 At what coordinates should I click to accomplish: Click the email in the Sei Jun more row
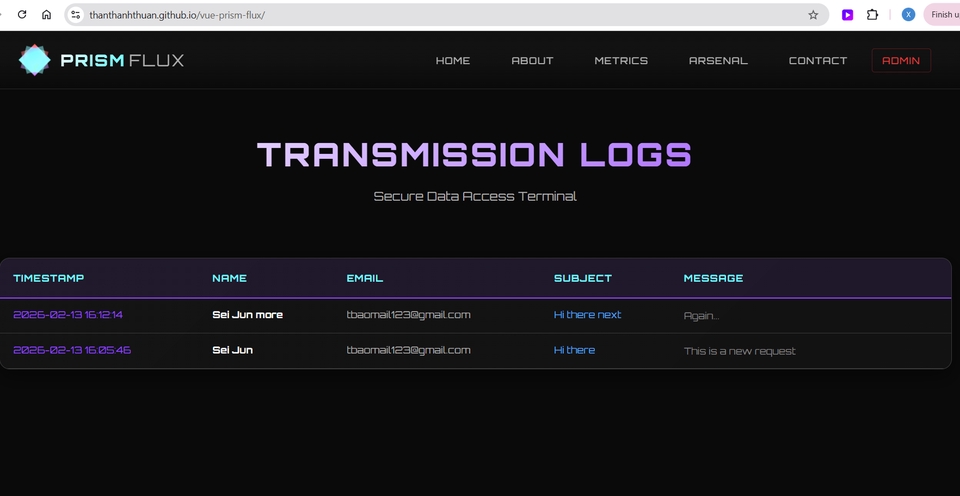click(x=408, y=315)
